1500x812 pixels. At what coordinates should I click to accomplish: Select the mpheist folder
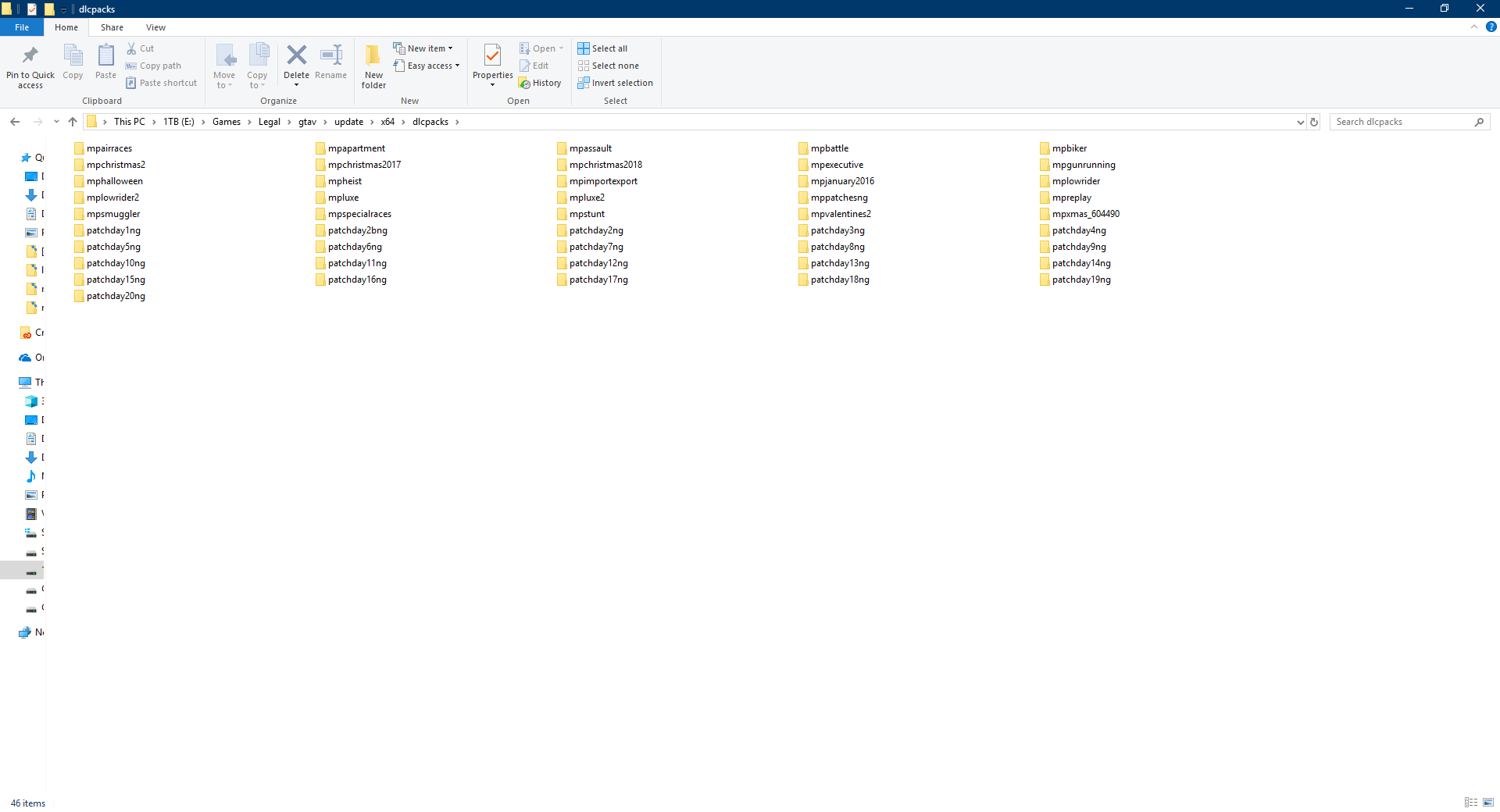pyautogui.click(x=338, y=181)
